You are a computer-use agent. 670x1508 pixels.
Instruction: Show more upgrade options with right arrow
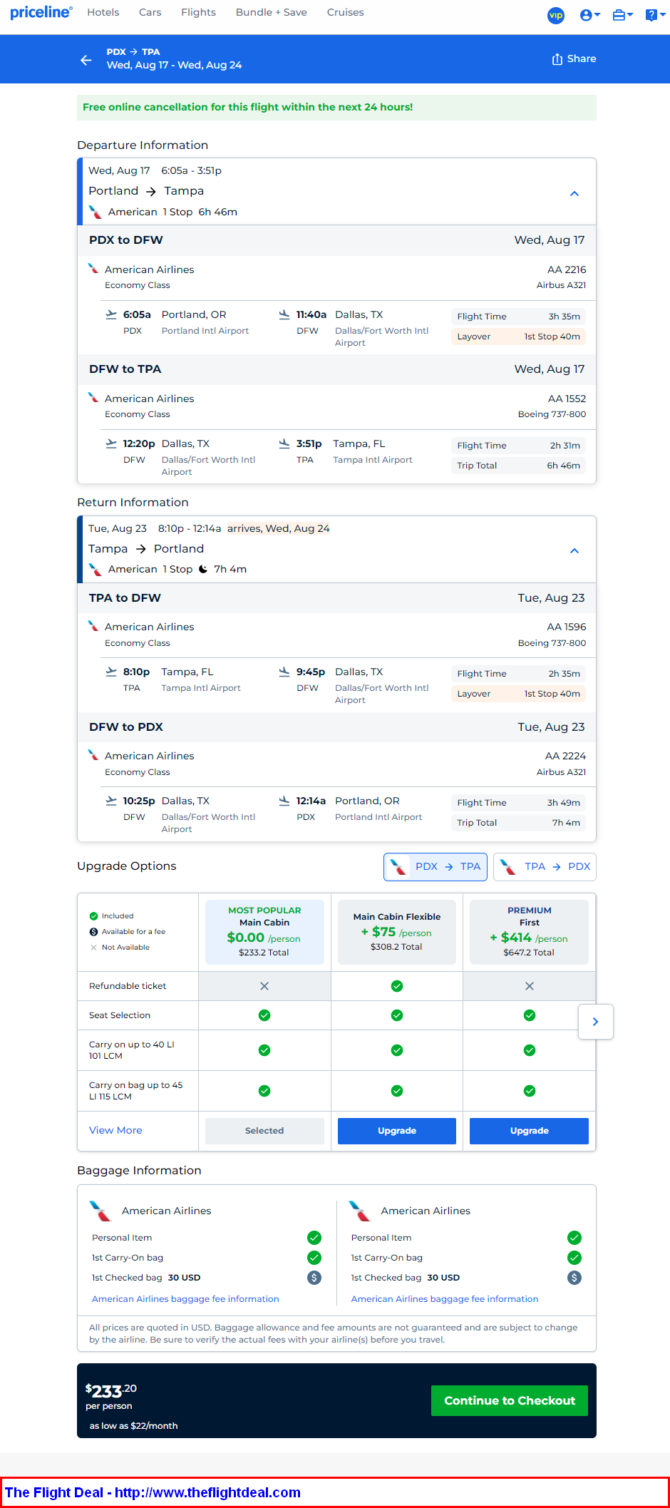(x=596, y=1022)
